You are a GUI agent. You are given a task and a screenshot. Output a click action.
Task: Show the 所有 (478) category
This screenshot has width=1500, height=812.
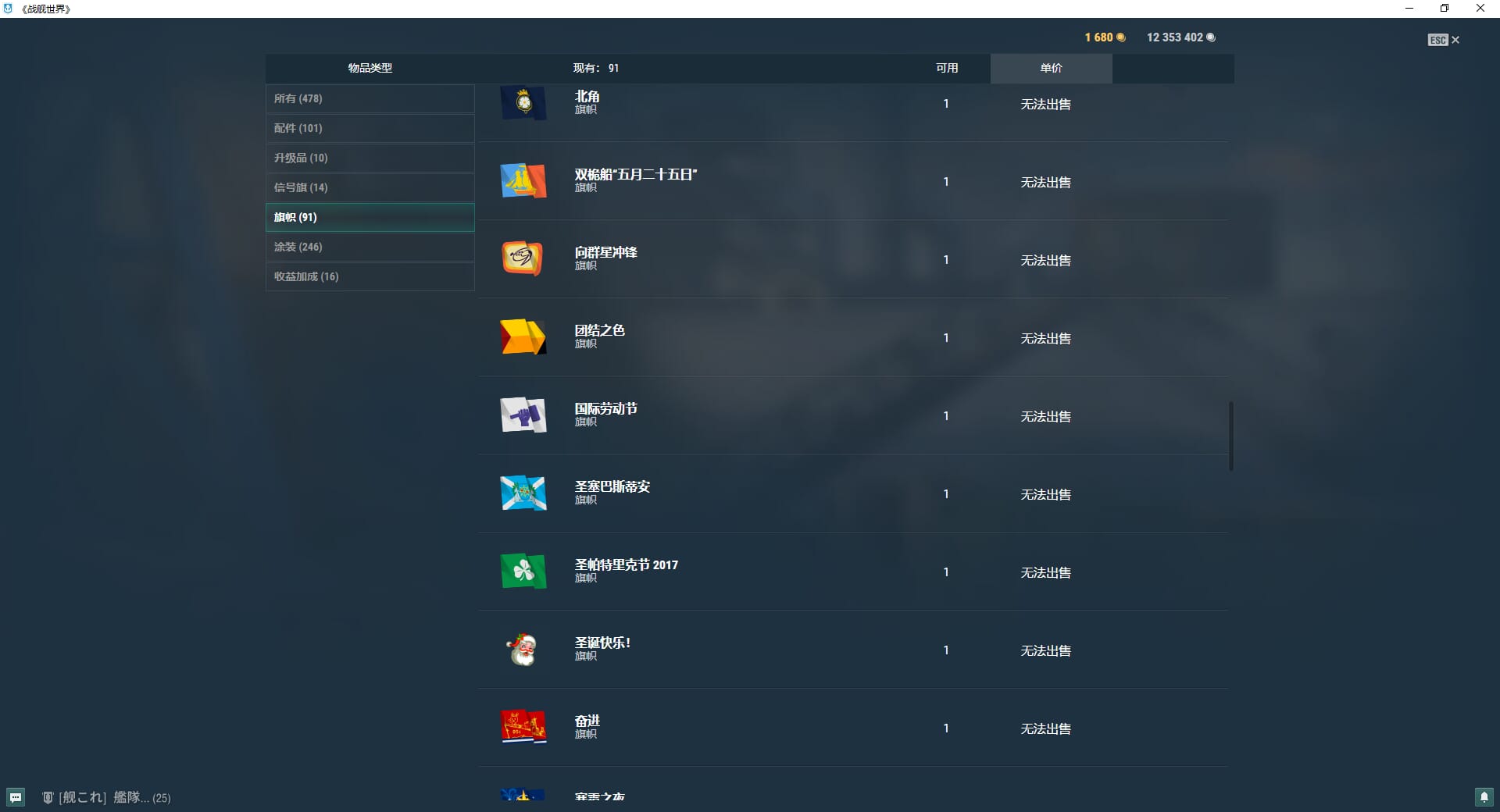tap(370, 98)
